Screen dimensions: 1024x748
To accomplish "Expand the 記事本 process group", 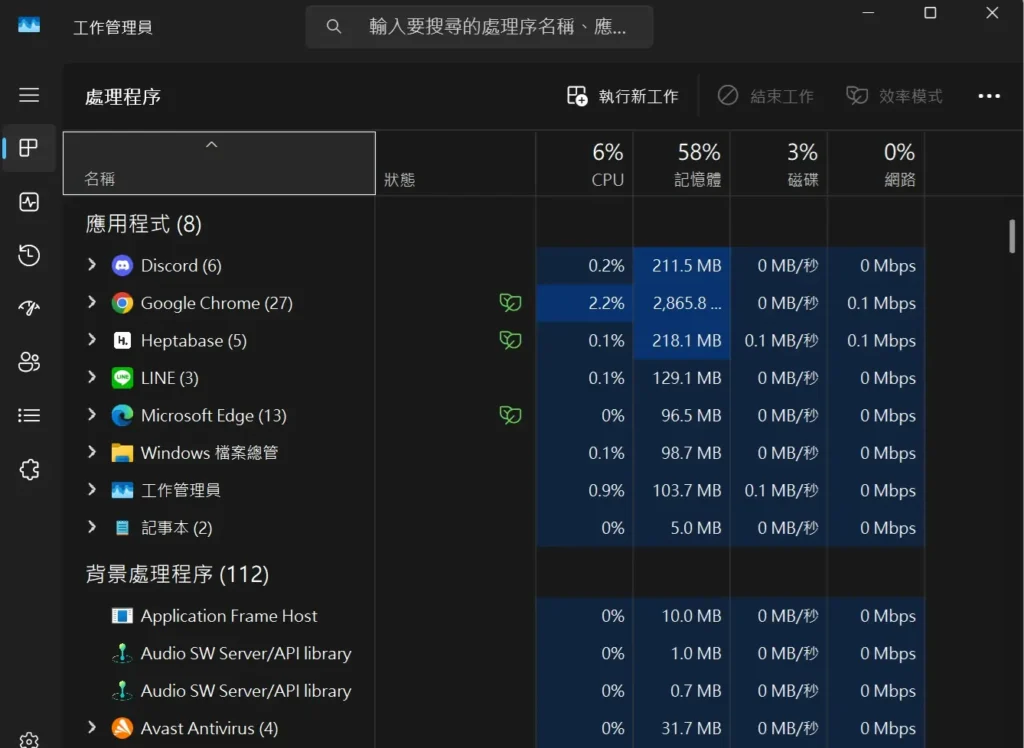I will pos(91,527).
